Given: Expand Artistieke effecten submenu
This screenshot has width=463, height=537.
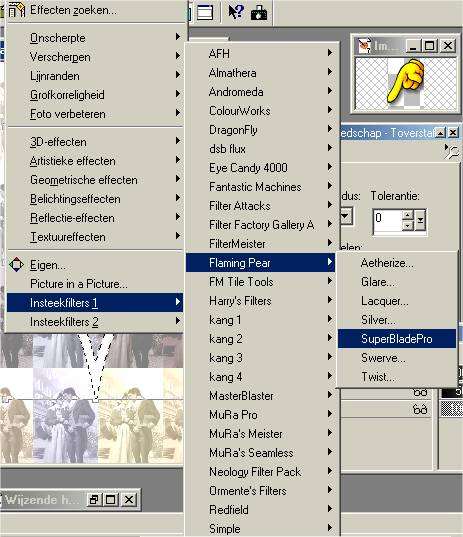Looking at the screenshot, I should pos(95,161).
